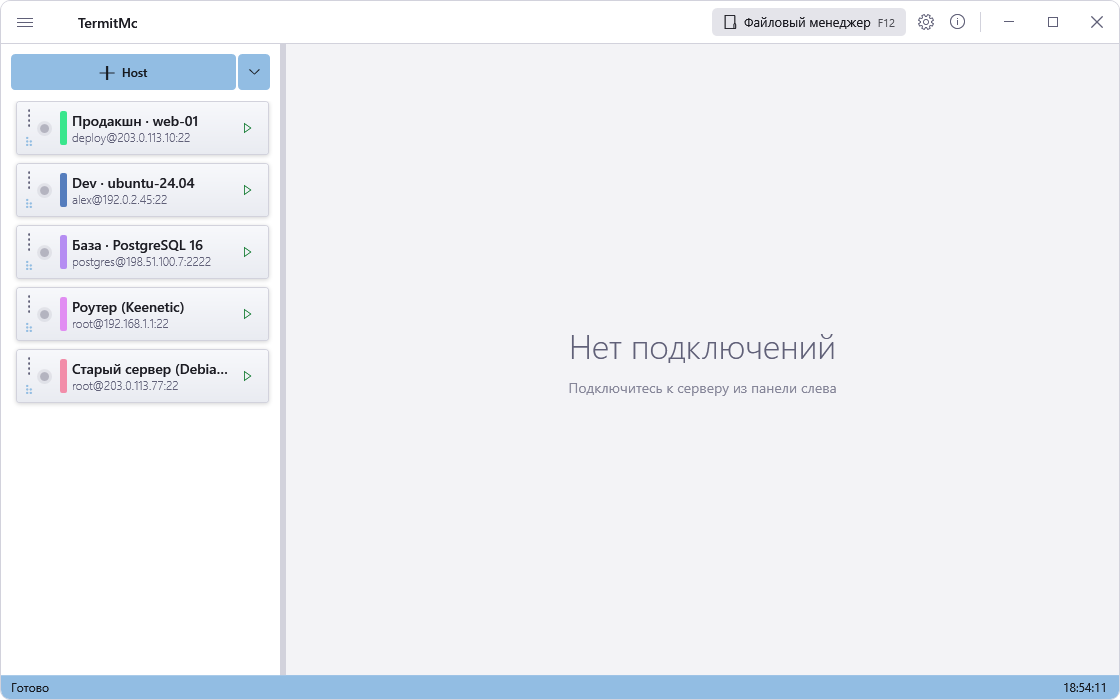Connect to Роутер (Keenetic) with play icon

tap(247, 314)
